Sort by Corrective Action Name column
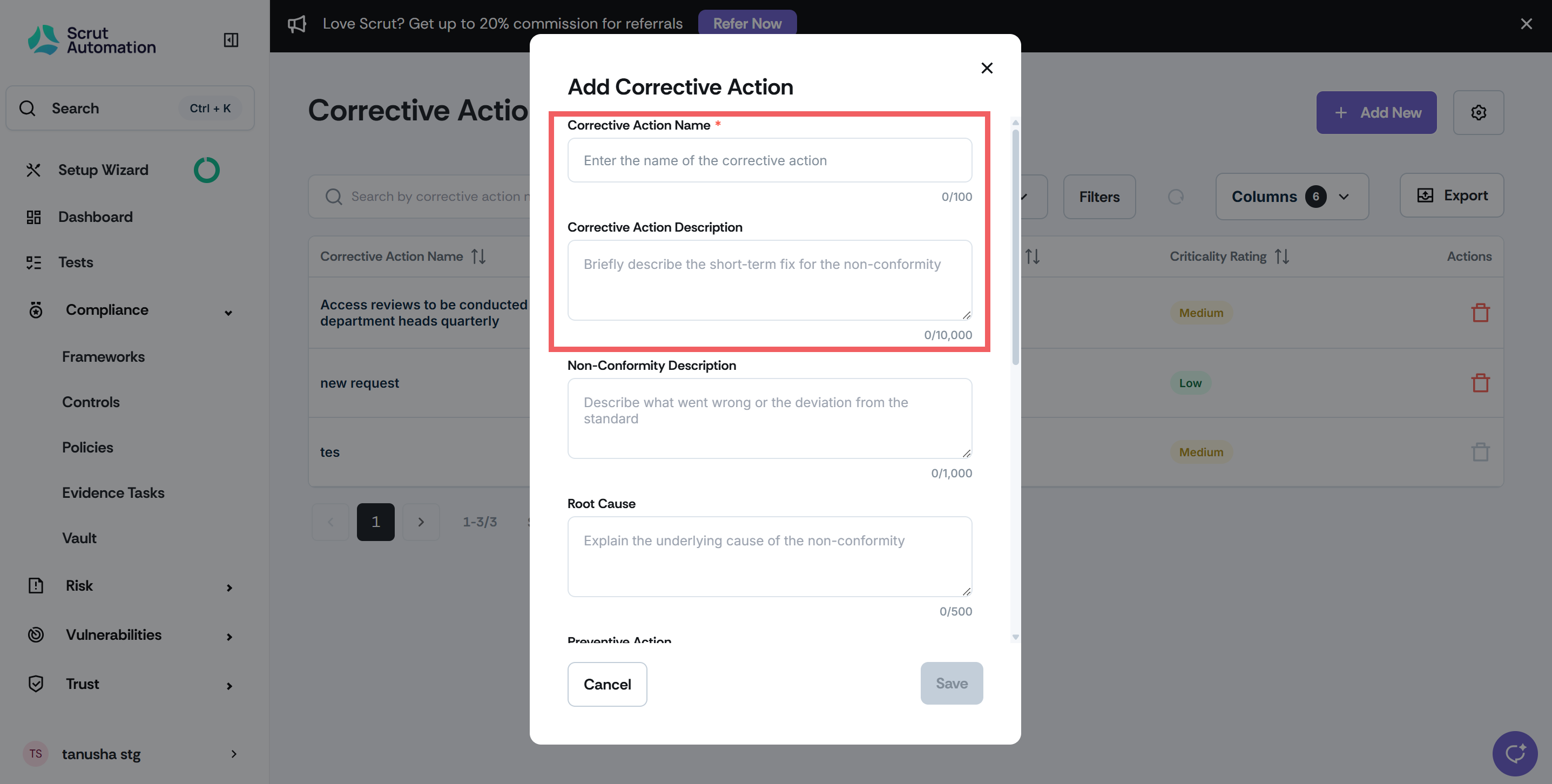Image resolution: width=1552 pixels, height=784 pixels. tap(478, 256)
